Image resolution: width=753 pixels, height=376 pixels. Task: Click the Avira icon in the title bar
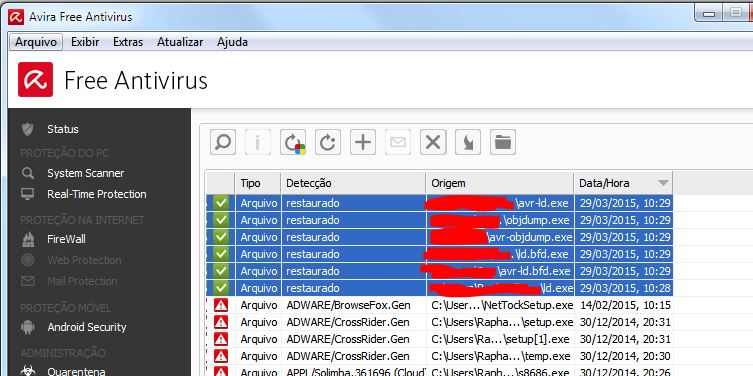(x=16, y=17)
